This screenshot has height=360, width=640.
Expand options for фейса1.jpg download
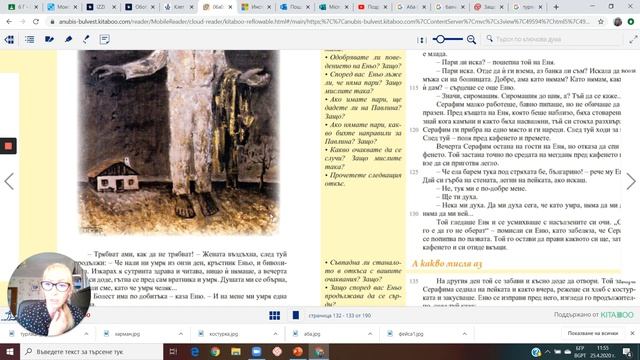(x=464, y=334)
